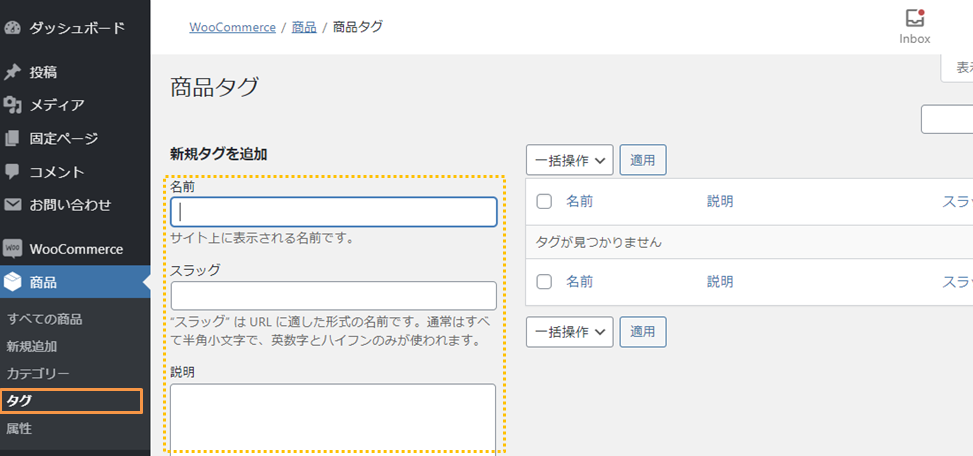The height and width of the screenshot is (456, 973).
Task: Click WooCommerce breadcrumb link
Action: (x=233, y=27)
